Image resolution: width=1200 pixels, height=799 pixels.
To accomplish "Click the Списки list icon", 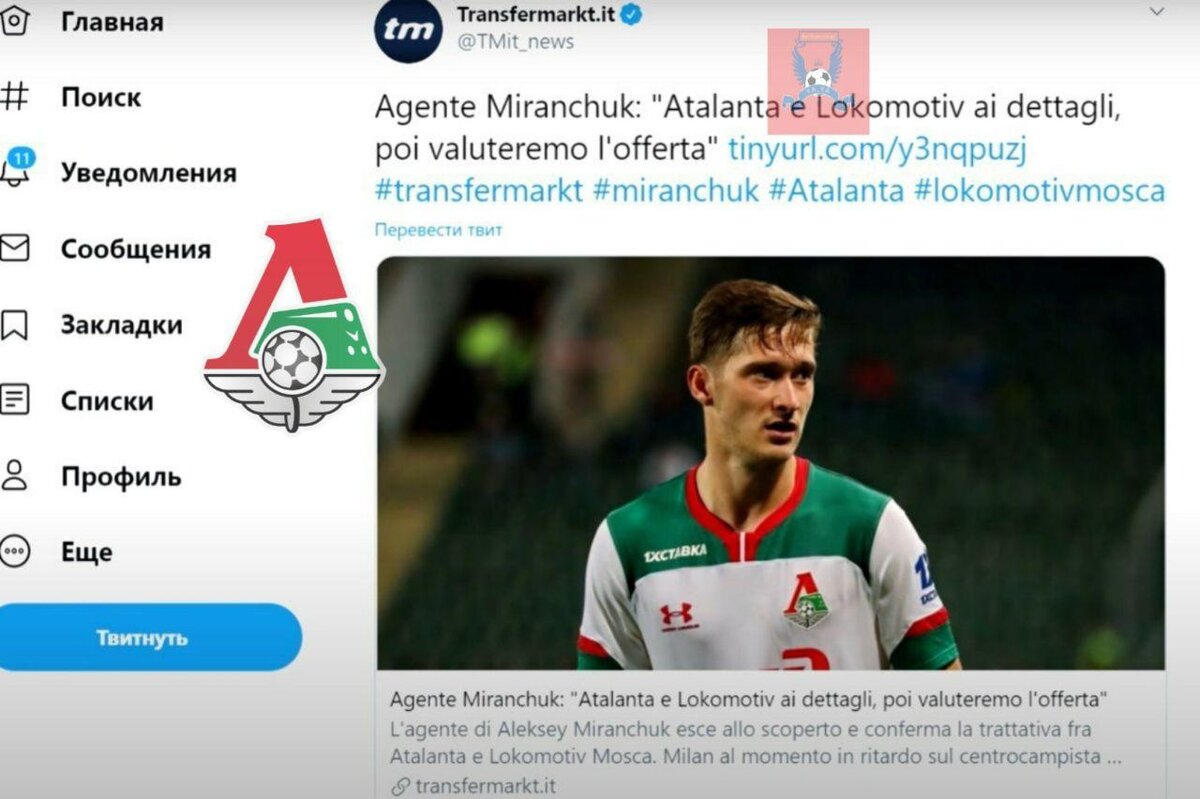I will click(14, 400).
